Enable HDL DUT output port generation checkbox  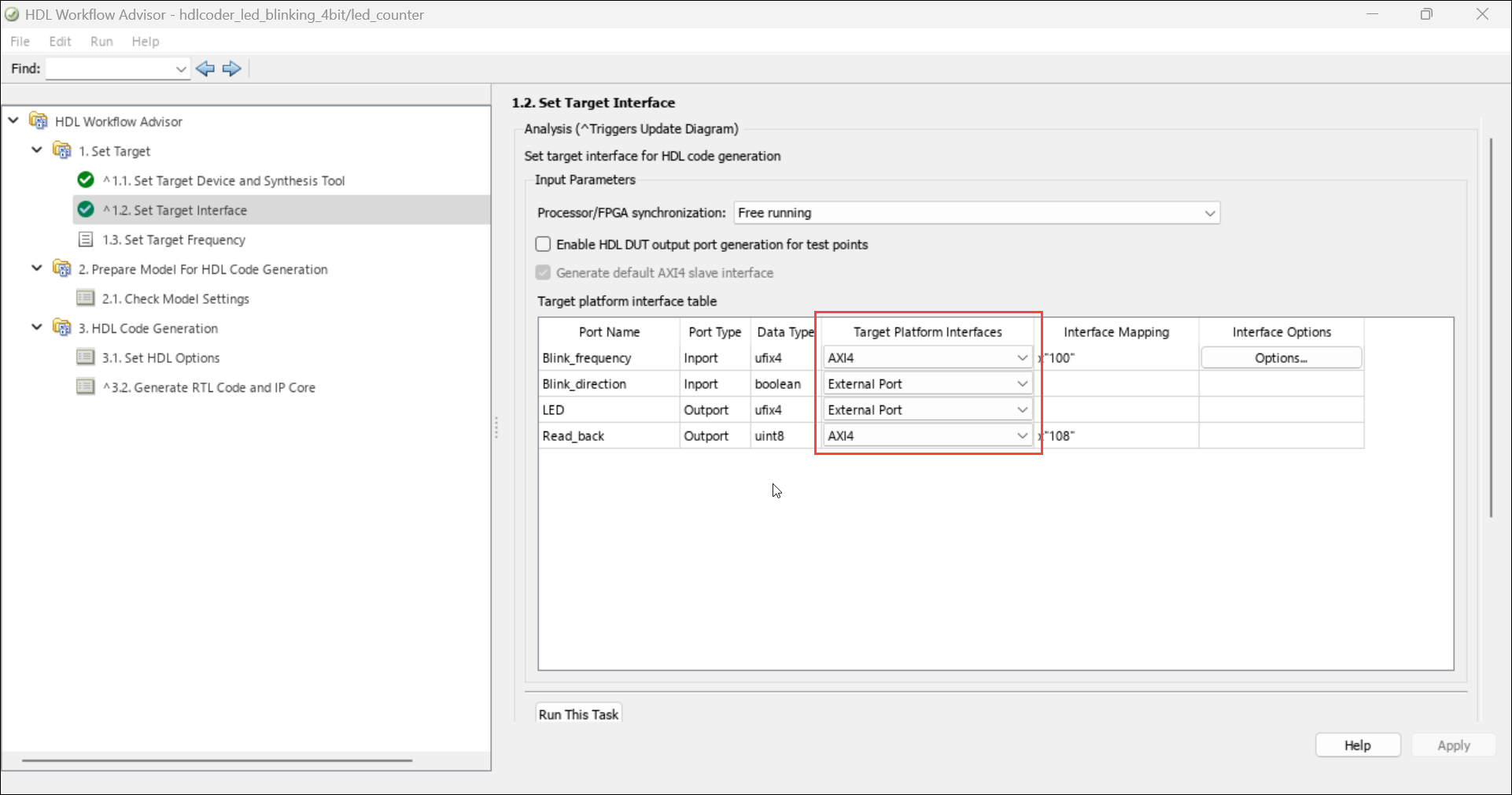[544, 245]
